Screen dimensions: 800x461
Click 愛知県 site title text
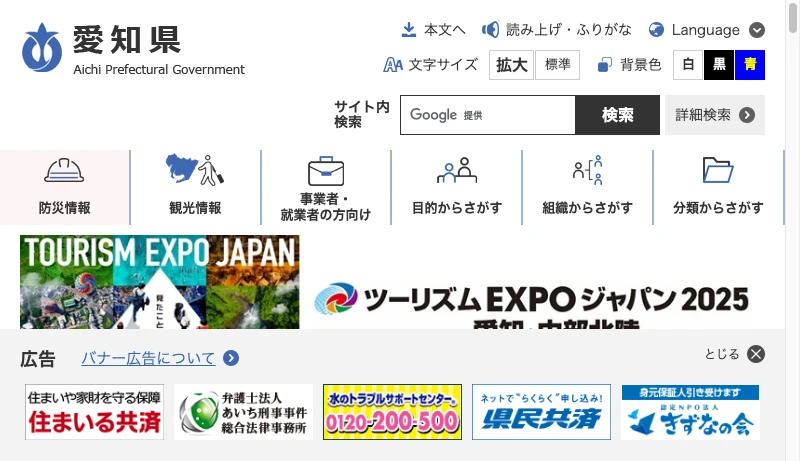pyautogui.click(x=127, y=39)
